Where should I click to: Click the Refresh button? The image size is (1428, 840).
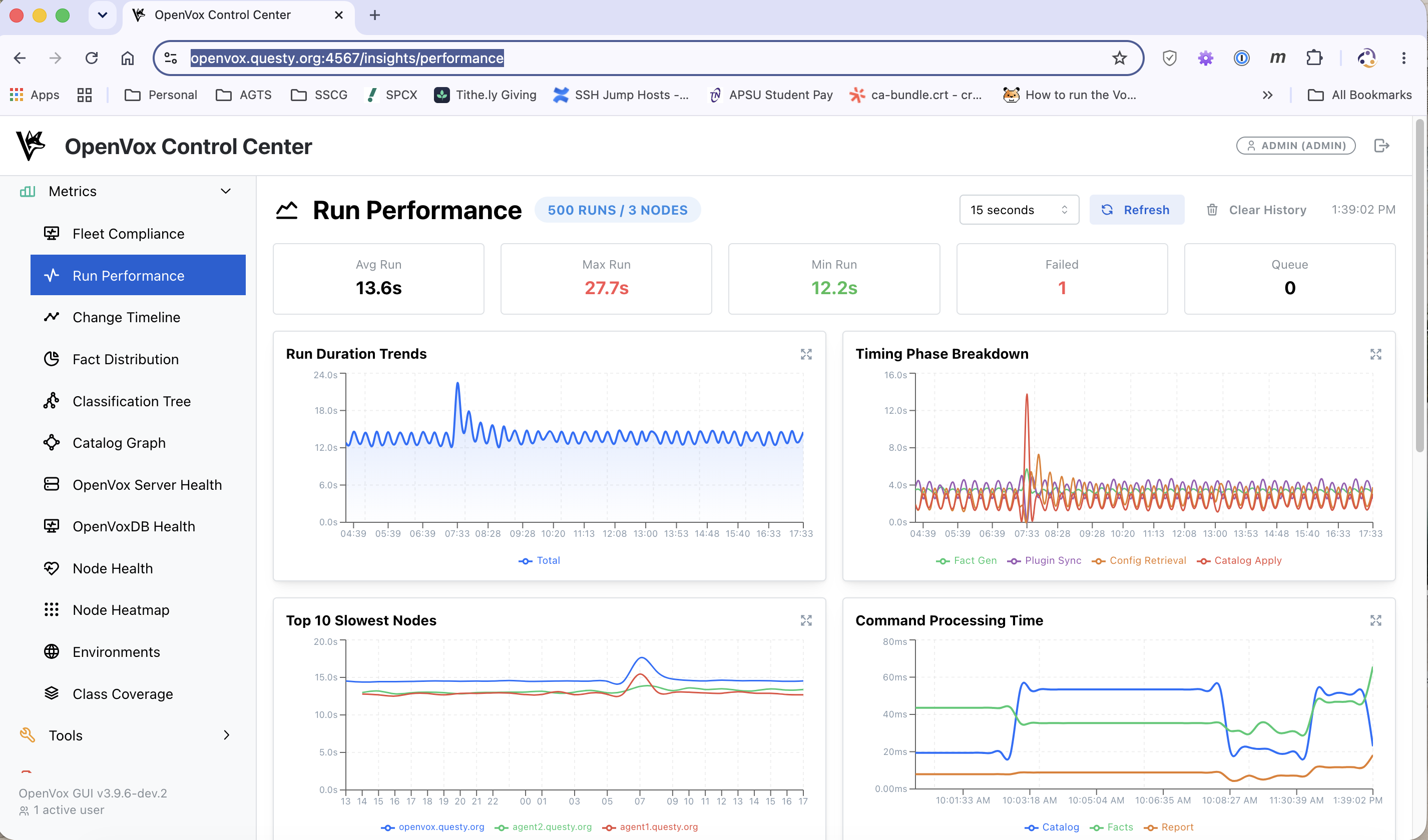point(1136,210)
